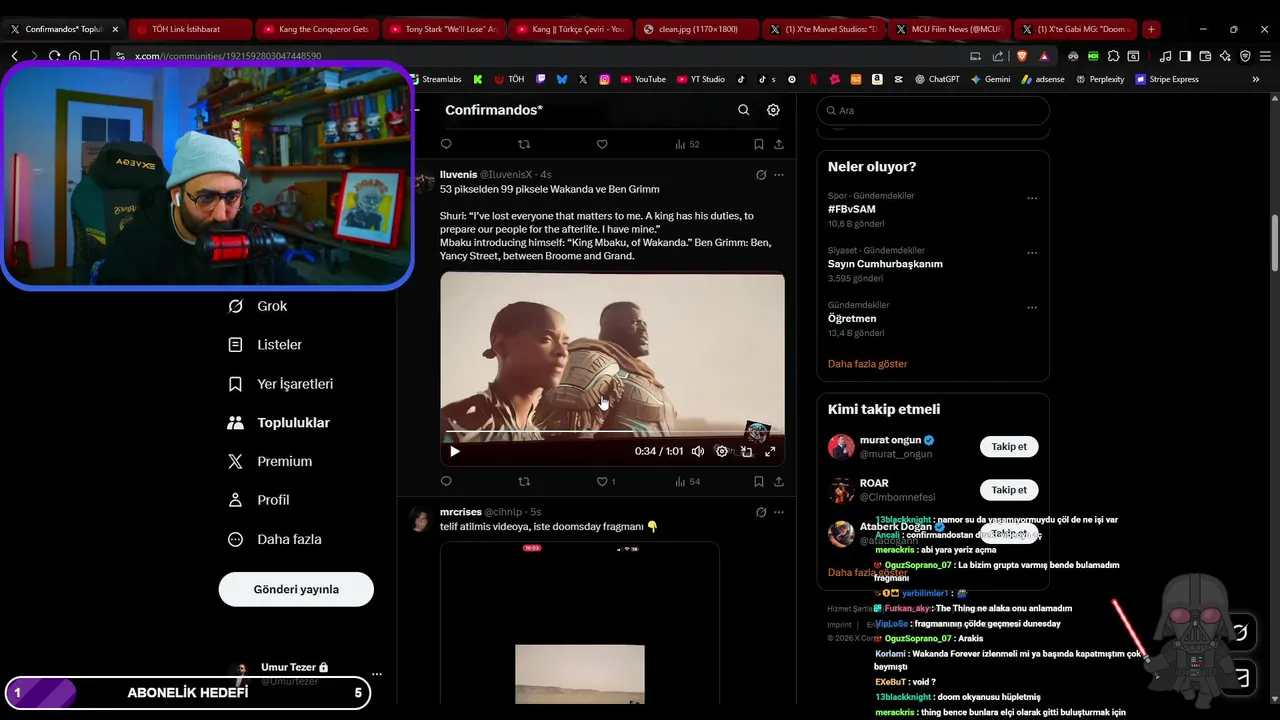
Task: Open the ChatGPT bookmark
Action: 937,79
